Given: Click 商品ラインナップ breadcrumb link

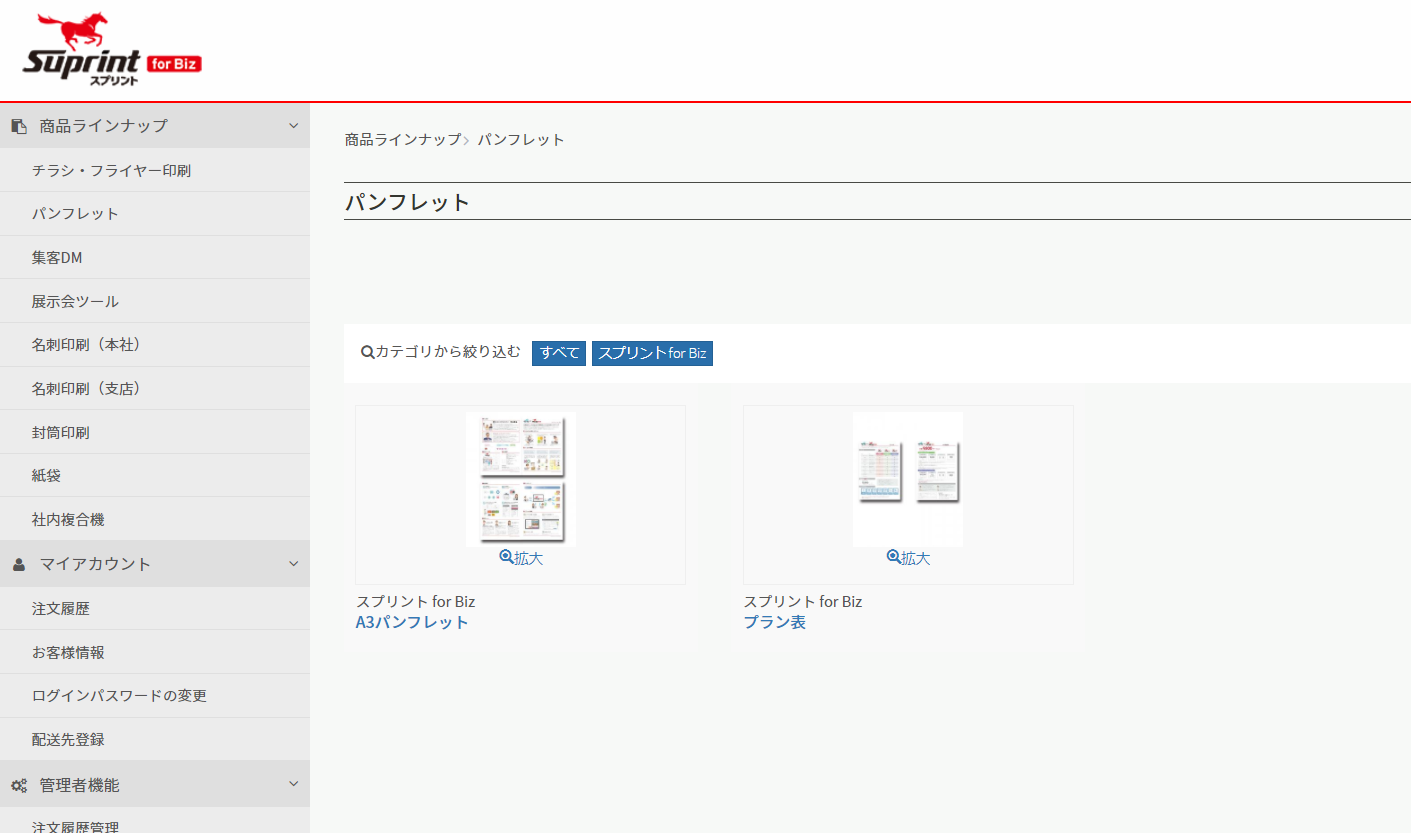Looking at the screenshot, I should coord(403,139).
